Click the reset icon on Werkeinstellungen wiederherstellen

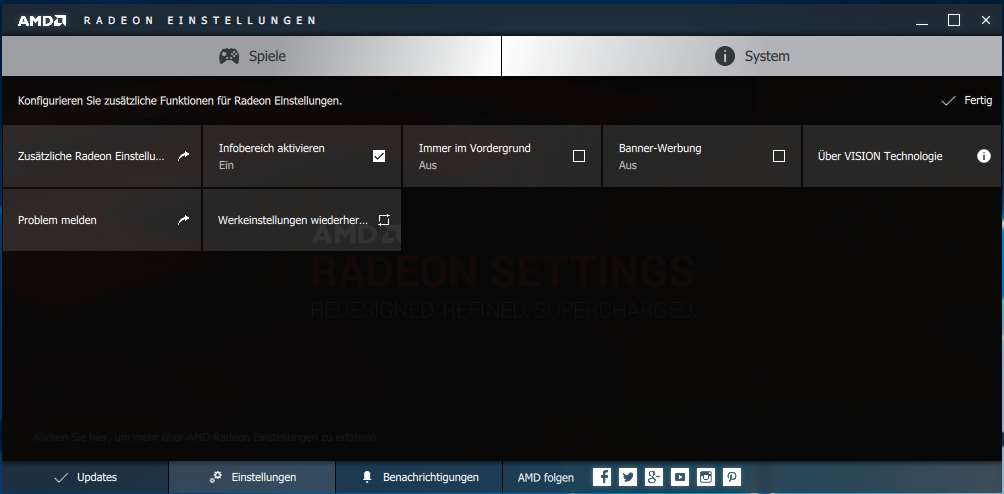pyautogui.click(x=384, y=219)
